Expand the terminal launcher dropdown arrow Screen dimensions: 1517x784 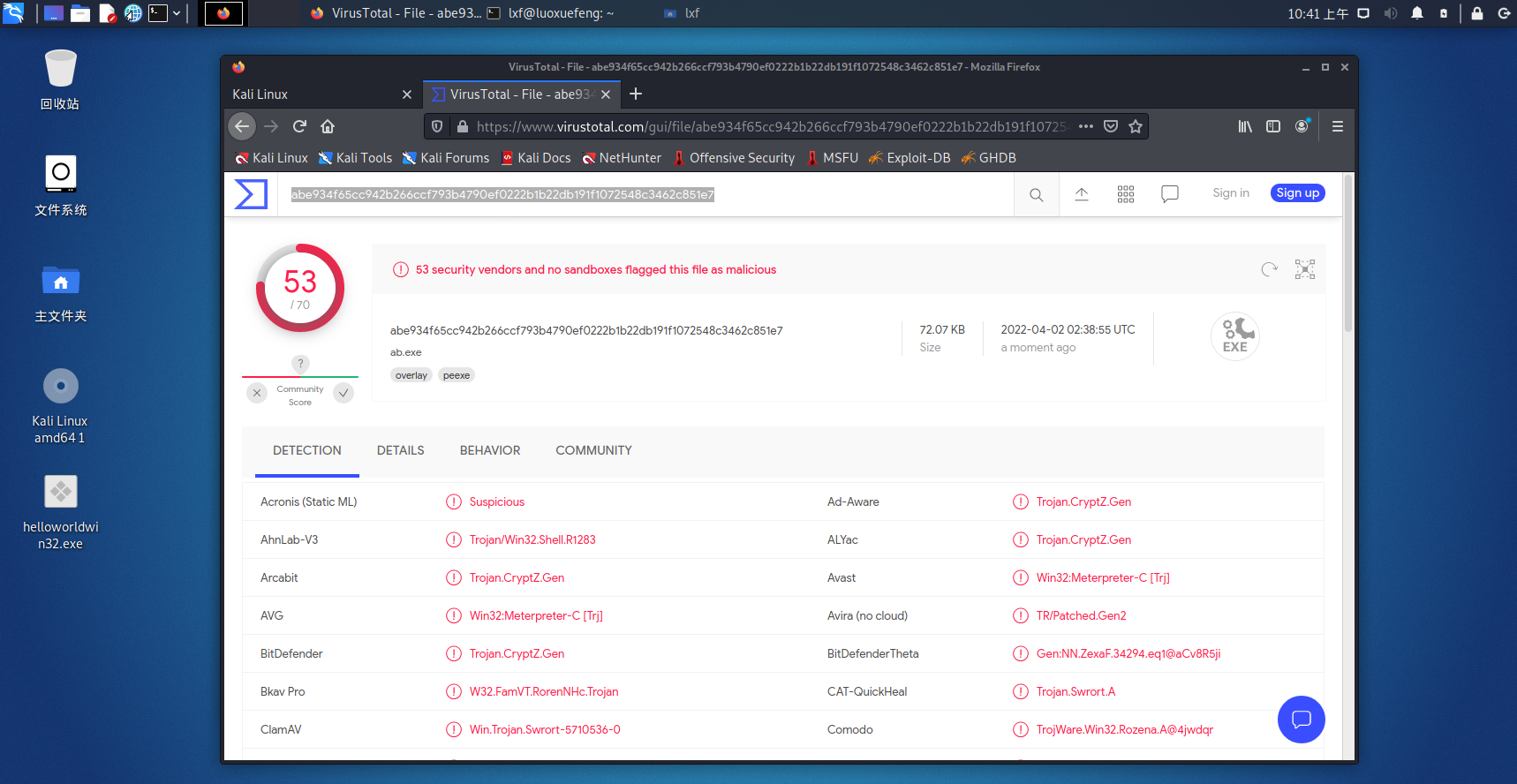click(177, 13)
